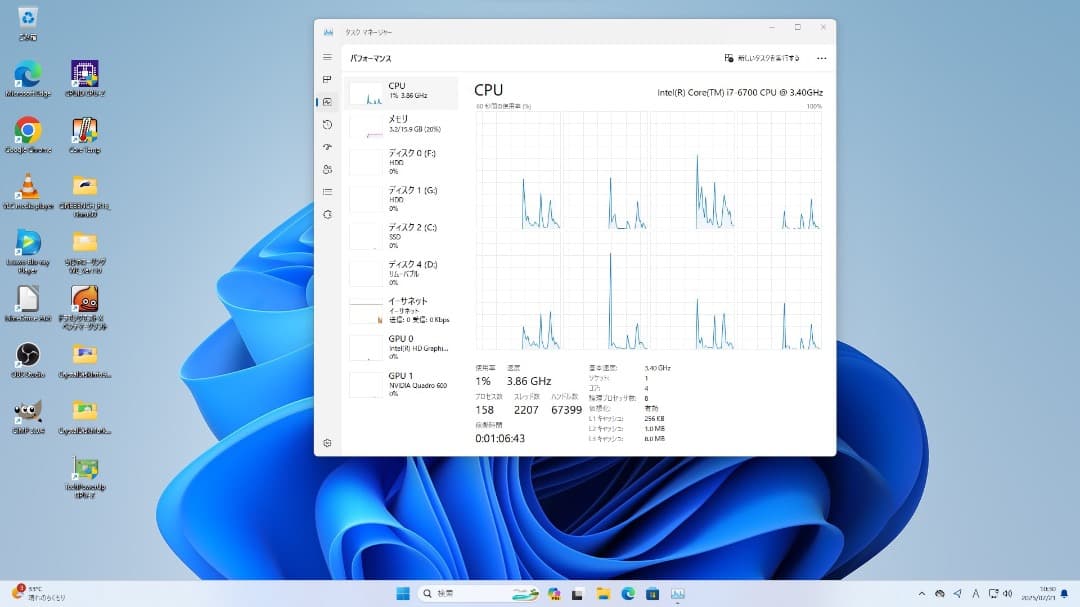The image size is (1080, 607).
Task: Collapse the navigation pane via hamburger menu
Action: pos(327,58)
